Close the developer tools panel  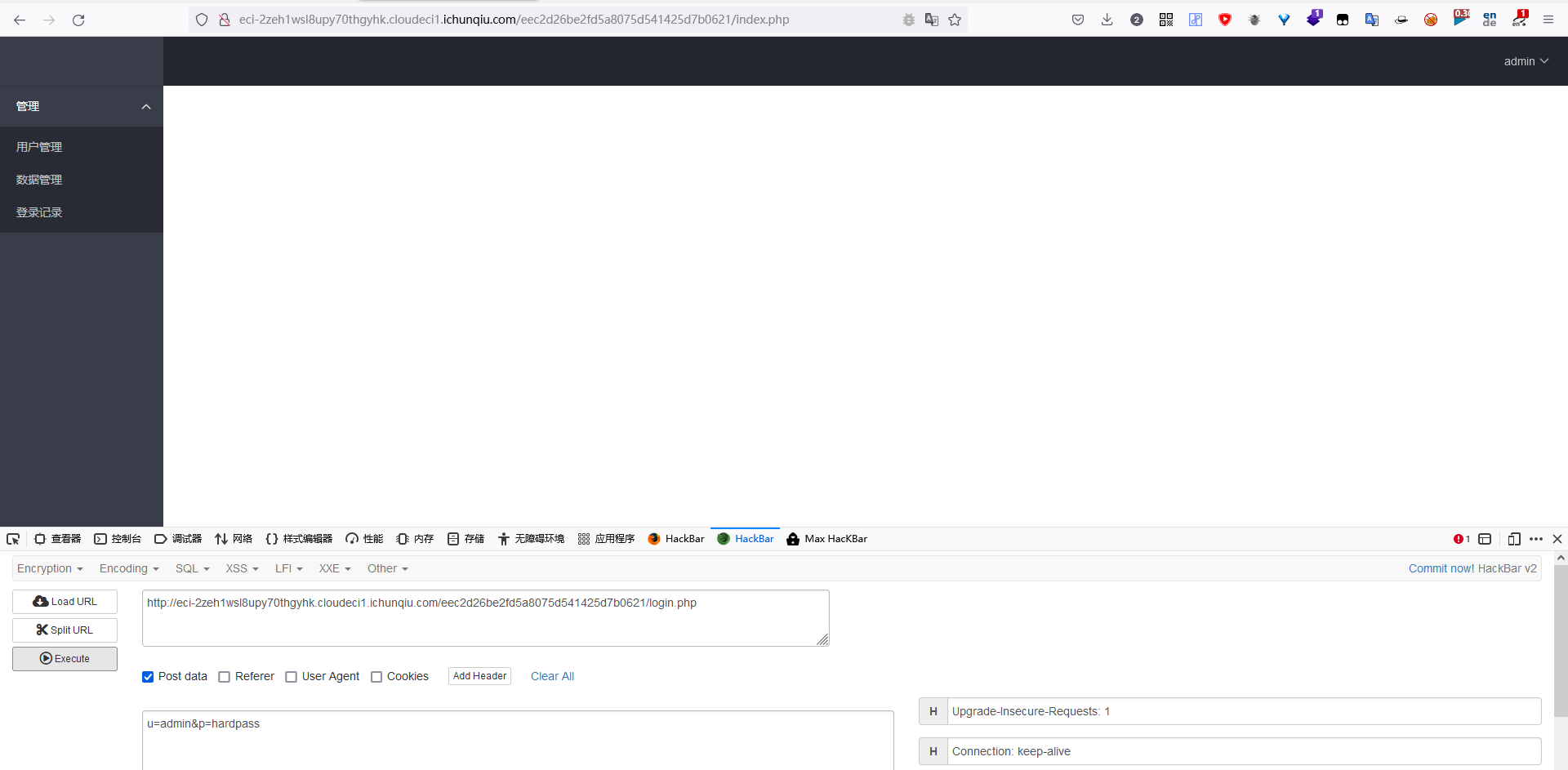click(x=1557, y=539)
